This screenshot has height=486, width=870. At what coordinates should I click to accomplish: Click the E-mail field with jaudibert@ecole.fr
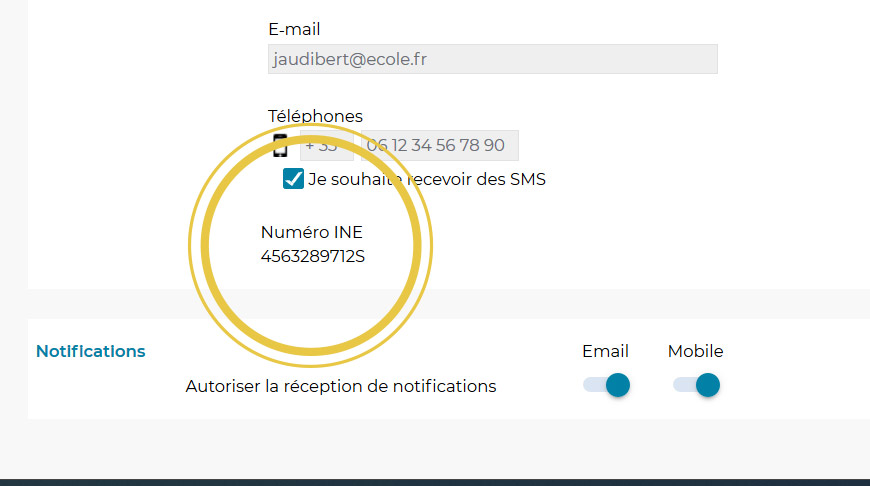pyautogui.click(x=493, y=59)
